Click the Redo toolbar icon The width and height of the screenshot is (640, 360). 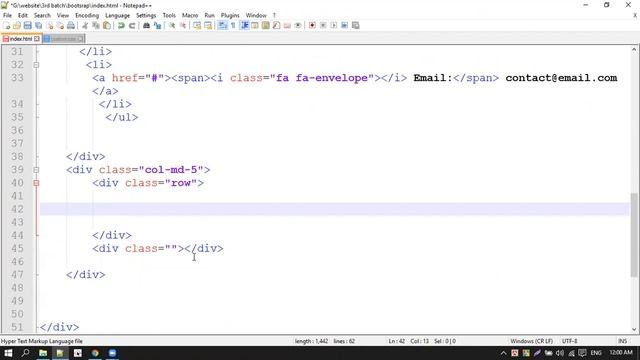click(132, 25)
